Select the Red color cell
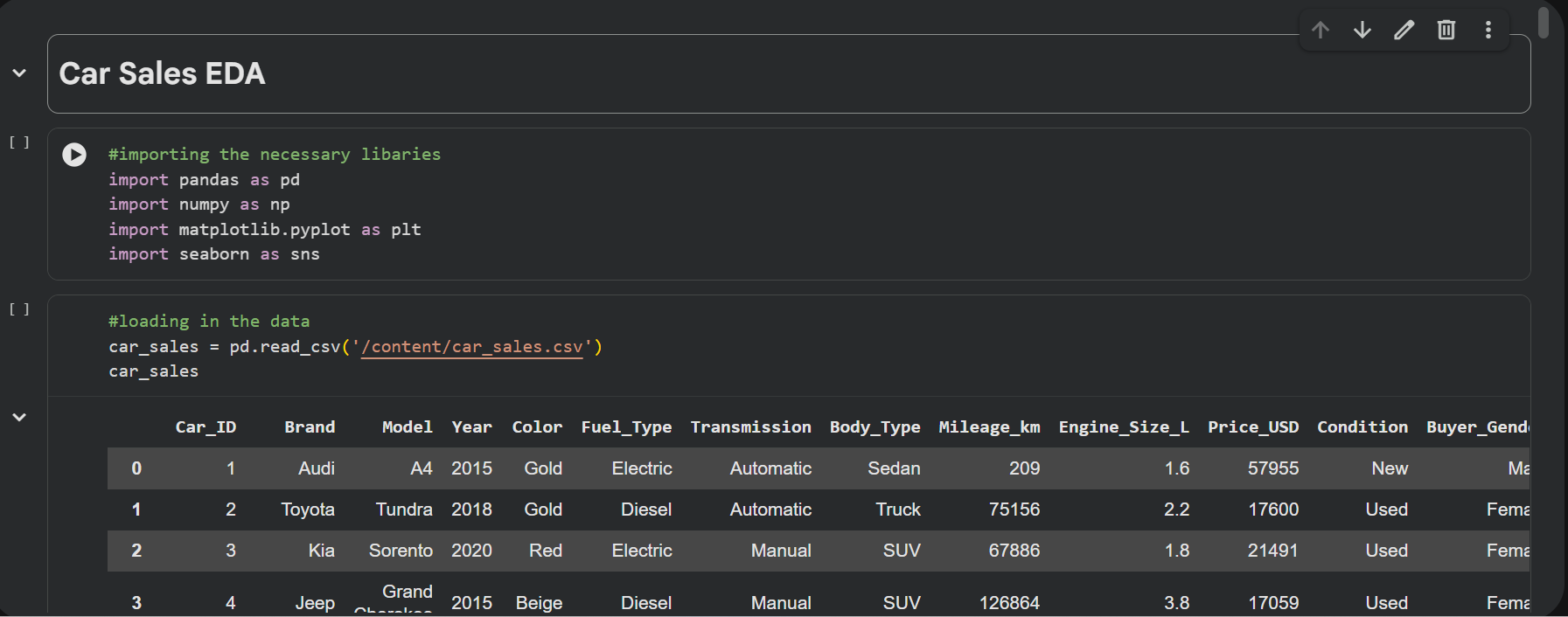The width and height of the screenshot is (1568, 617). coord(546,551)
